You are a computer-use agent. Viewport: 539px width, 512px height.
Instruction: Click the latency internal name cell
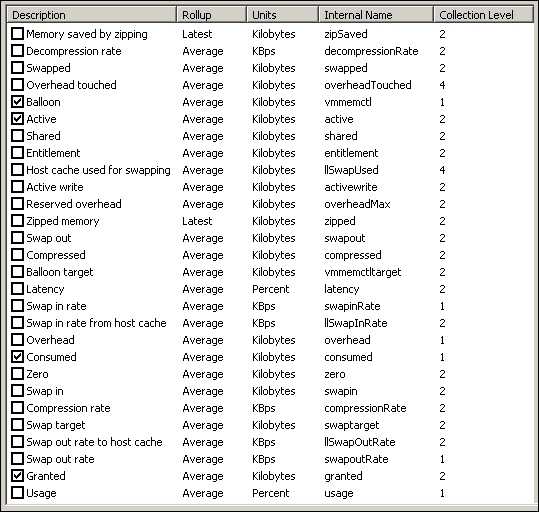pyautogui.click(x=342, y=290)
